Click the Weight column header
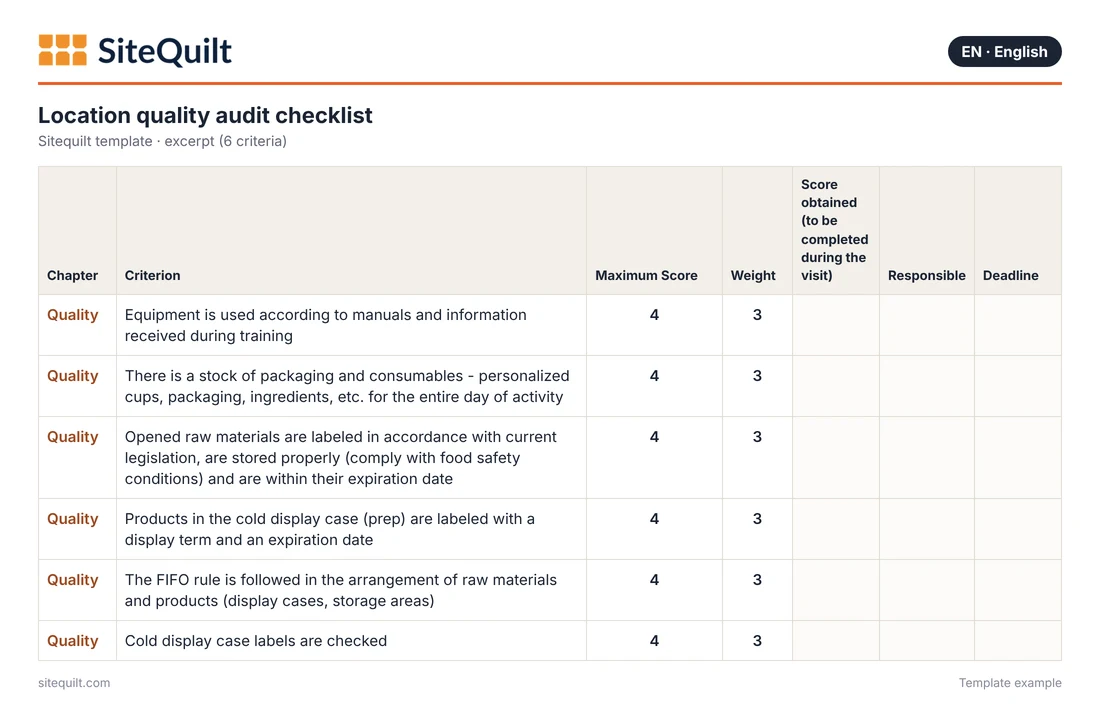Image resolution: width=1100 pixels, height=721 pixels. click(x=753, y=276)
